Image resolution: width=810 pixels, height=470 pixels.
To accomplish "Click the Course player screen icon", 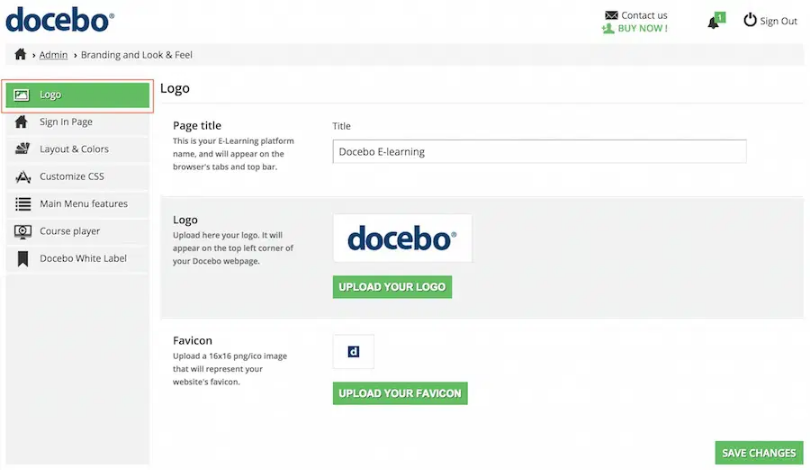I will (x=23, y=231).
